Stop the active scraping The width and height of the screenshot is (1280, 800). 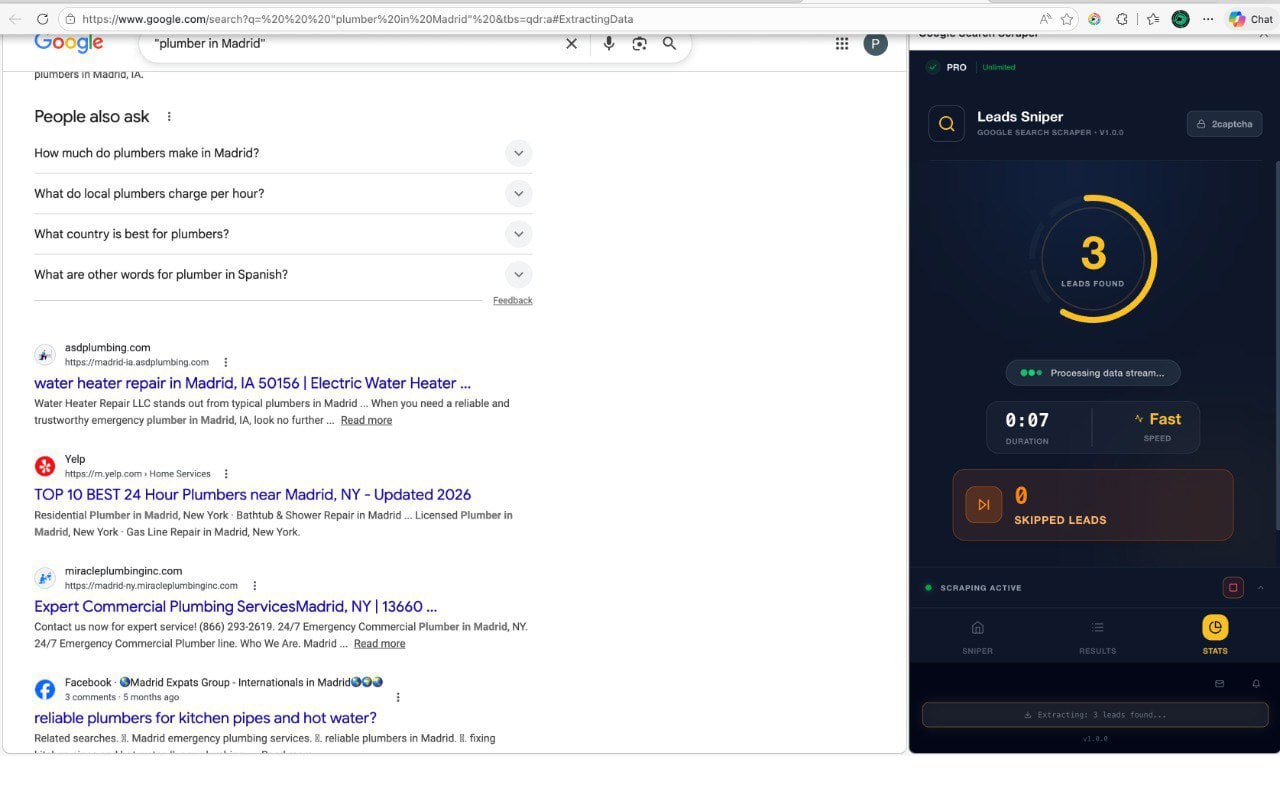point(1233,588)
